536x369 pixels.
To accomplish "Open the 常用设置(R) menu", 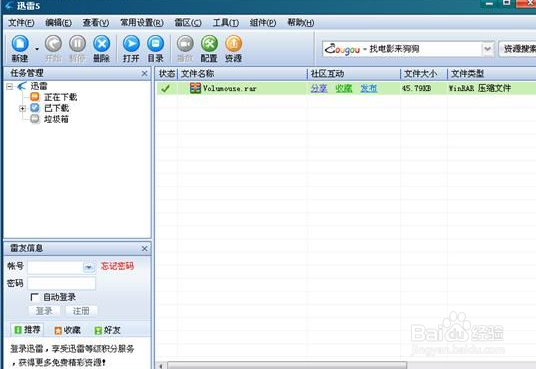I will [142, 23].
